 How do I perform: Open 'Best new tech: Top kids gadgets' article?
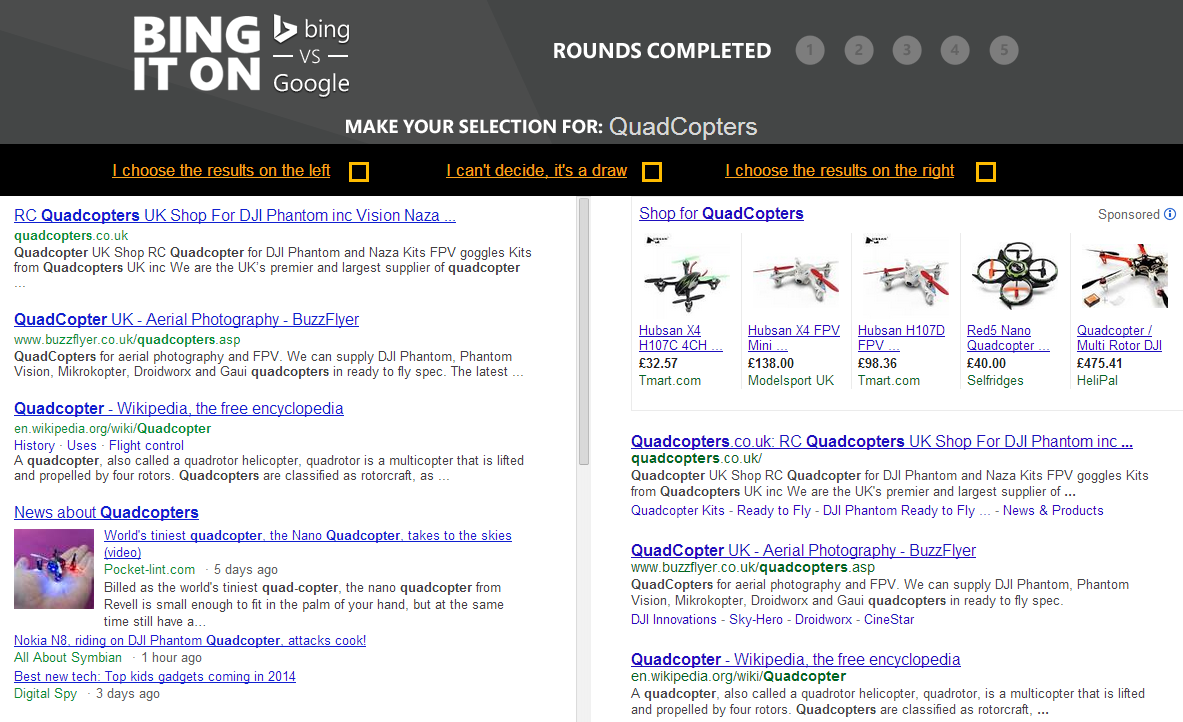pos(155,677)
